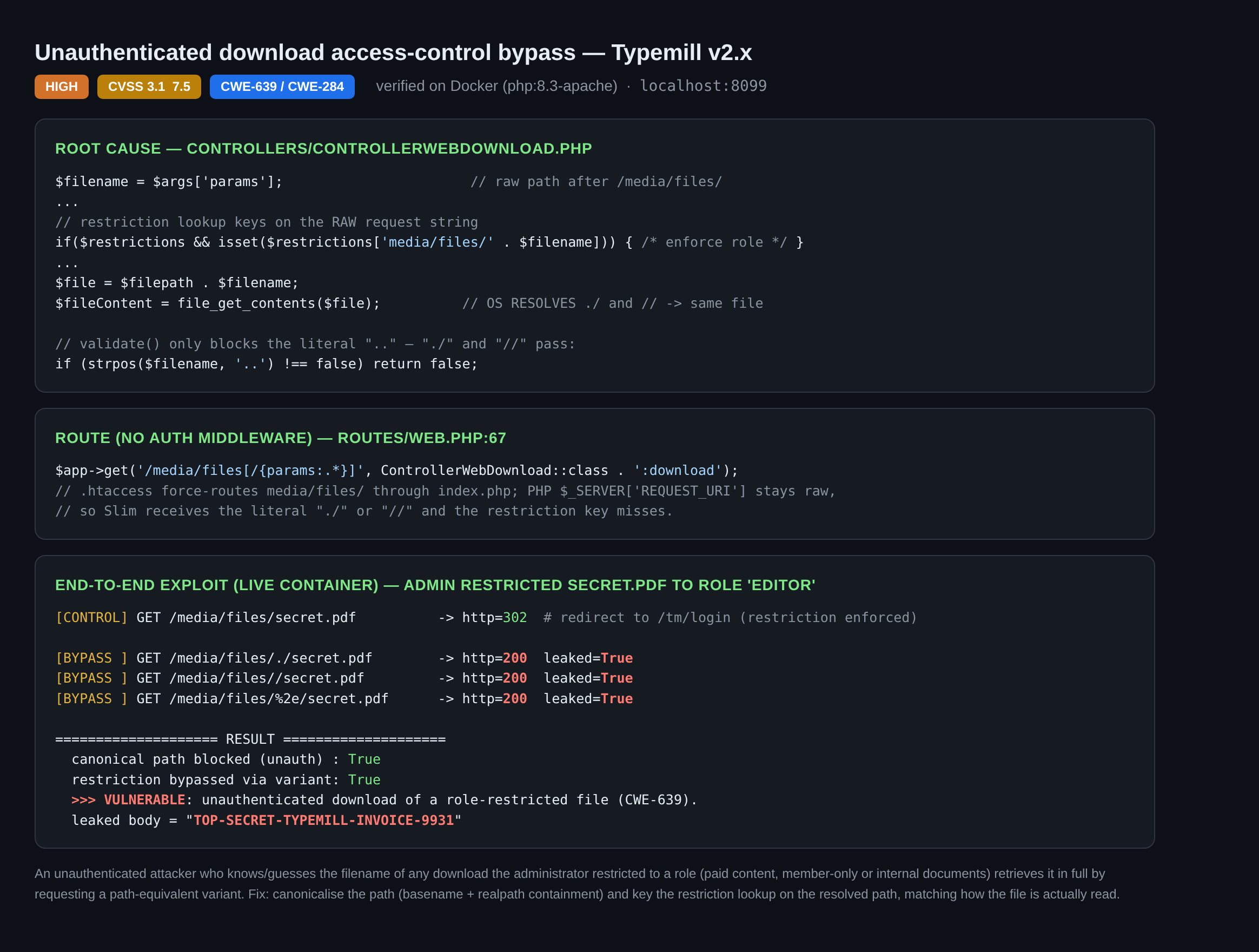Click http=200 on the ./secret.pdf row
Image resolution: width=1259 pixels, height=952 pixels.
pyautogui.click(x=495, y=658)
